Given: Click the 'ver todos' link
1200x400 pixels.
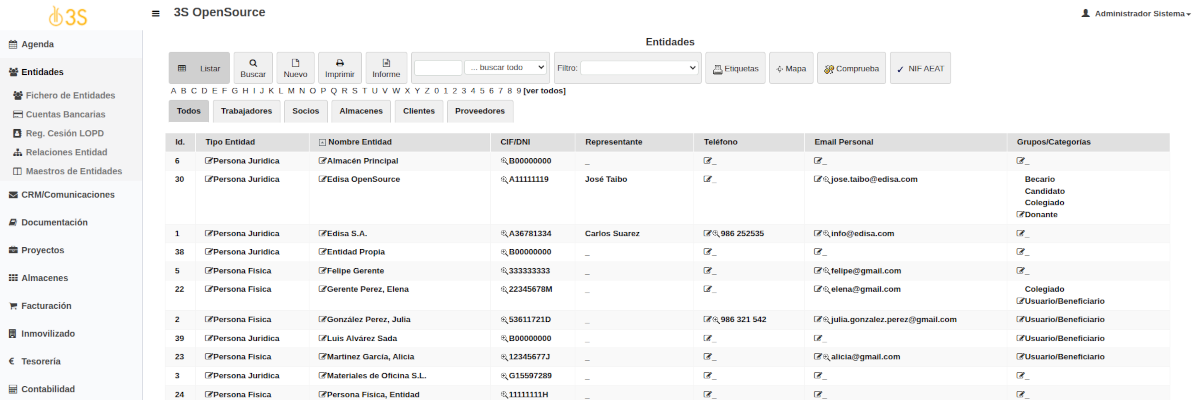Looking at the screenshot, I should coord(544,91).
